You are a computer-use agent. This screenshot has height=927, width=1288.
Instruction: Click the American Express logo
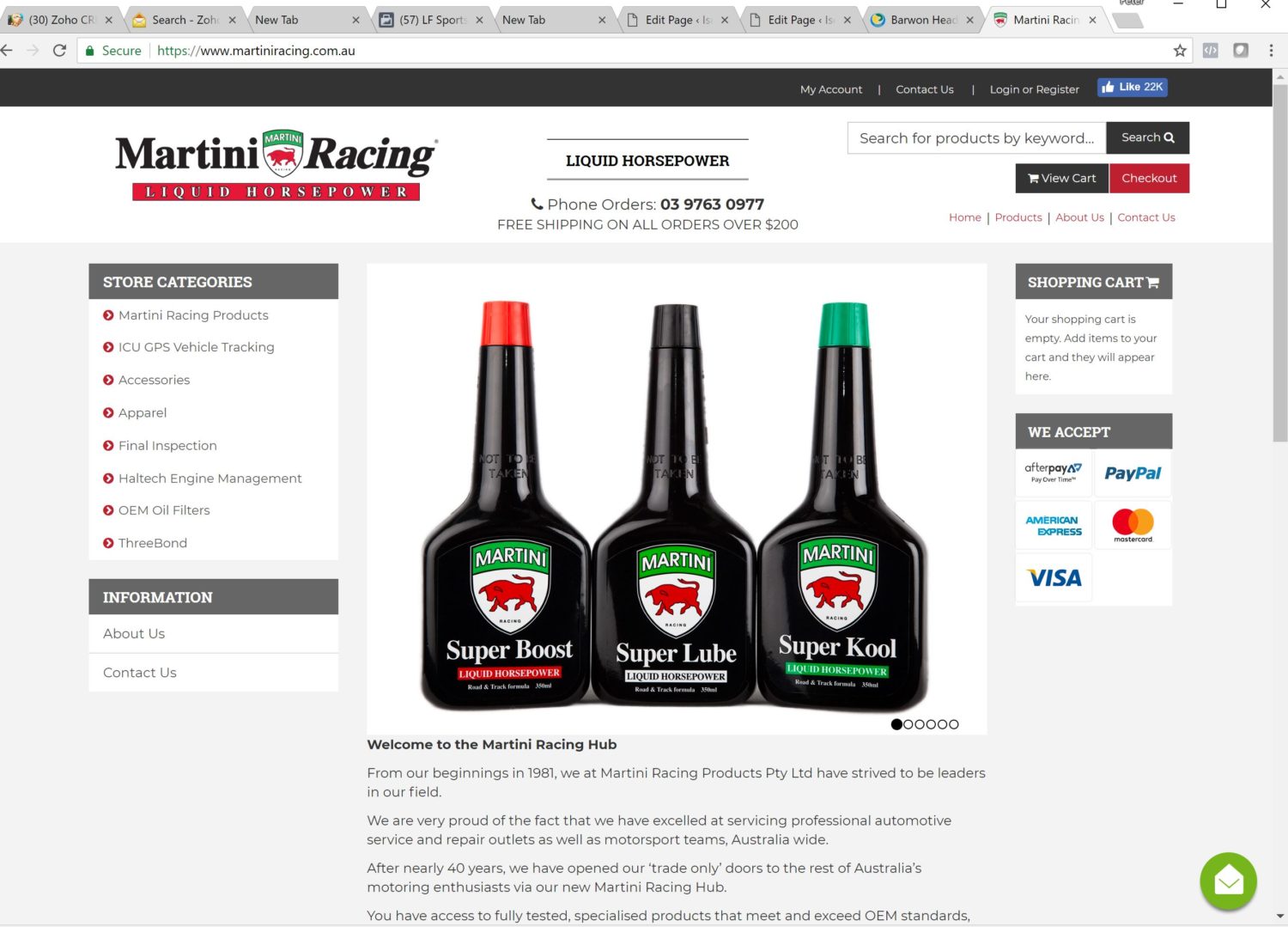[1054, 525]
